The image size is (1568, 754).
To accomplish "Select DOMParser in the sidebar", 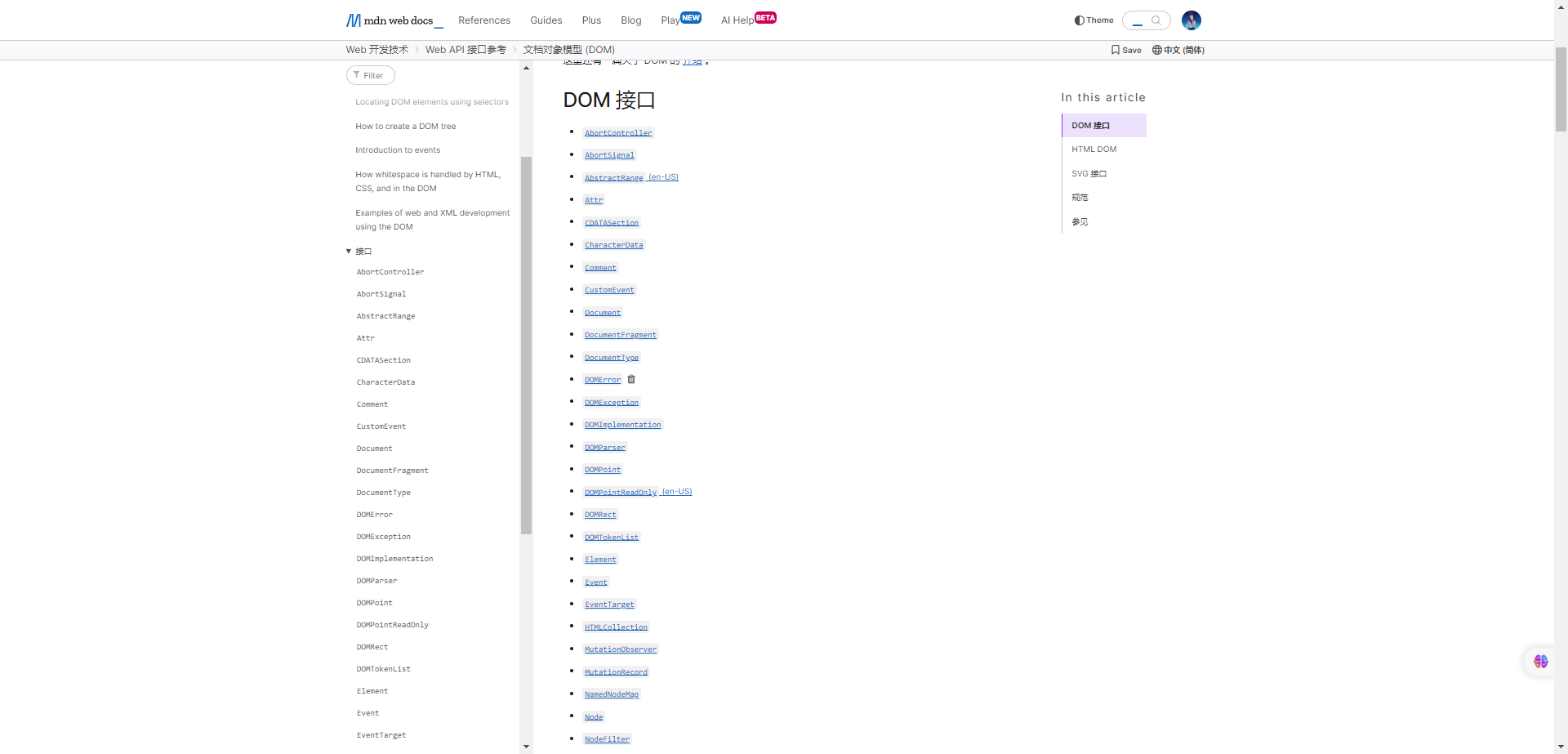I will (x=376, y=581).
